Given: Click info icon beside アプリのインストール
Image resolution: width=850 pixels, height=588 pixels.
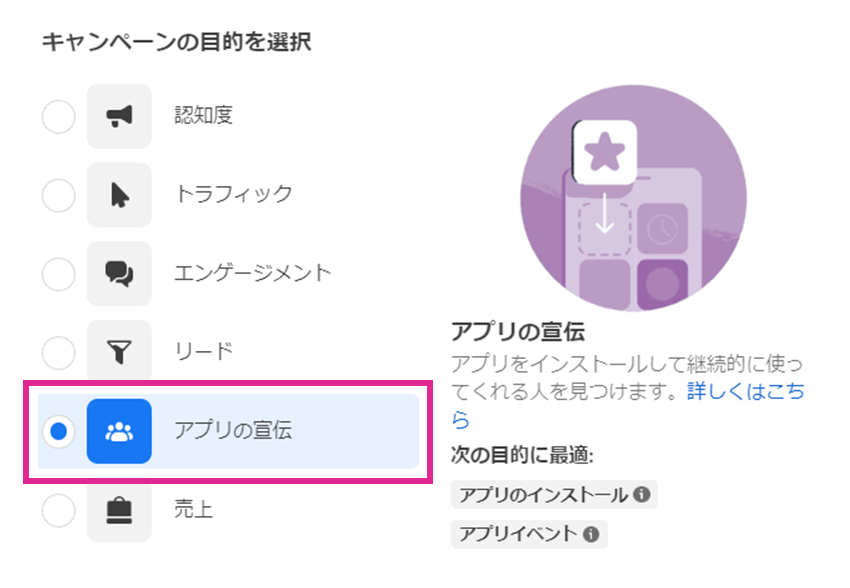Looking at the screenshot, I should tap(641, 494).
